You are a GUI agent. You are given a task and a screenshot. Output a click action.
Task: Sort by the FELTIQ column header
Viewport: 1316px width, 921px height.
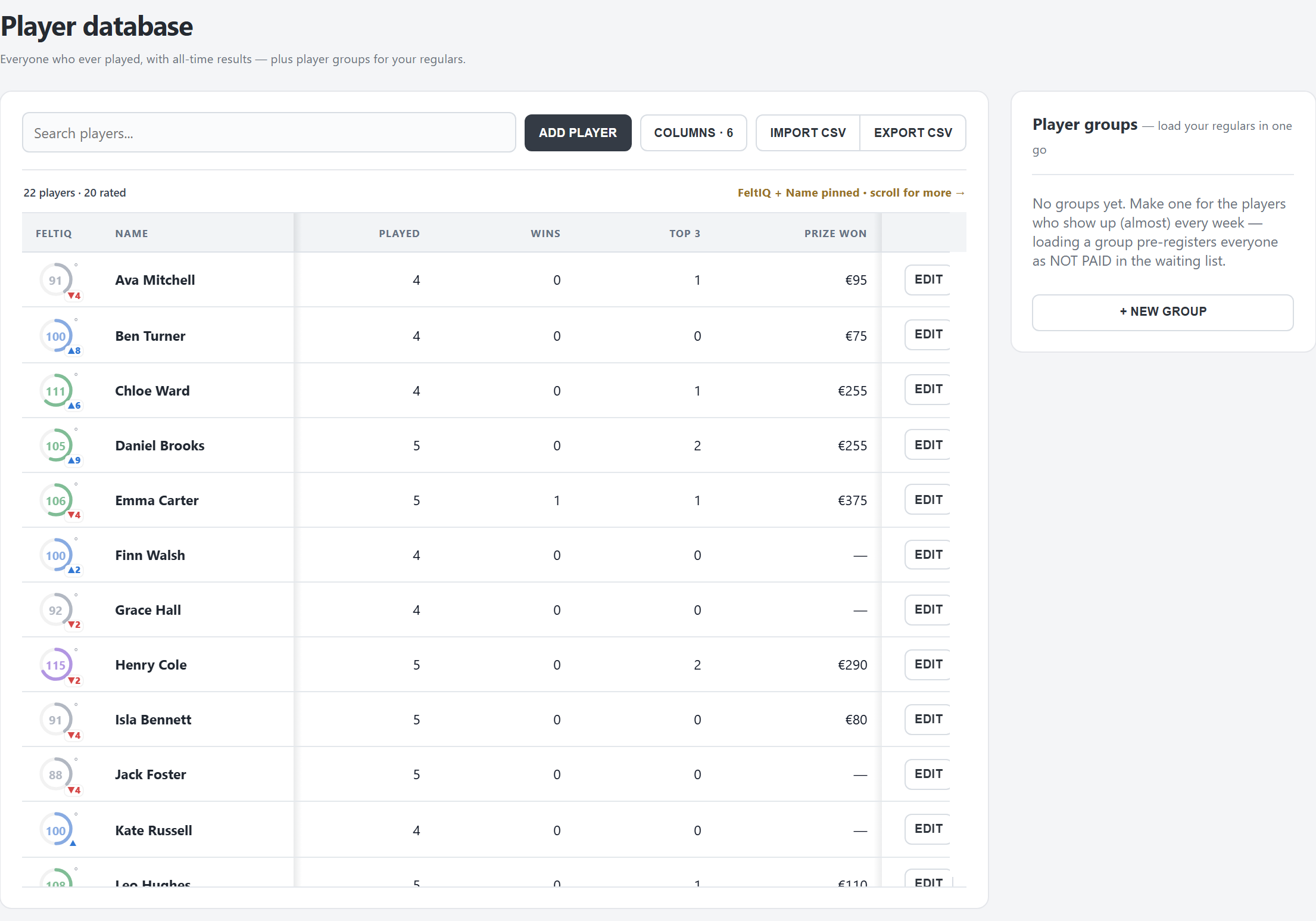pyautogui.click(x=54, y=234)
